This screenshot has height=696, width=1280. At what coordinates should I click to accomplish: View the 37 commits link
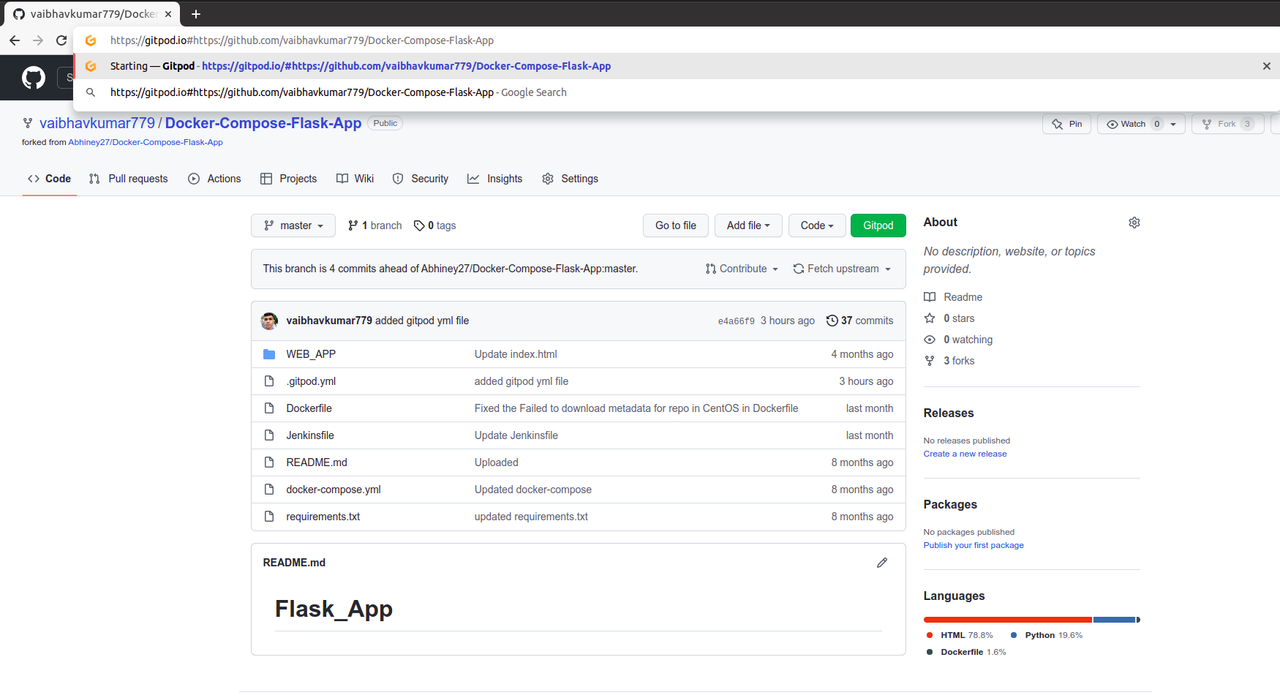pos(860,321)
